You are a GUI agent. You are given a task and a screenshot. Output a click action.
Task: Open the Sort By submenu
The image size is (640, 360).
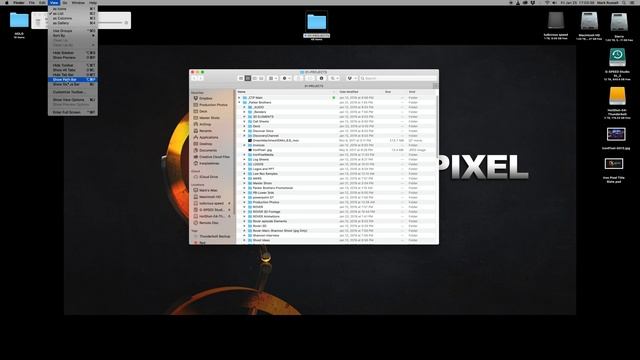point(73,36)
